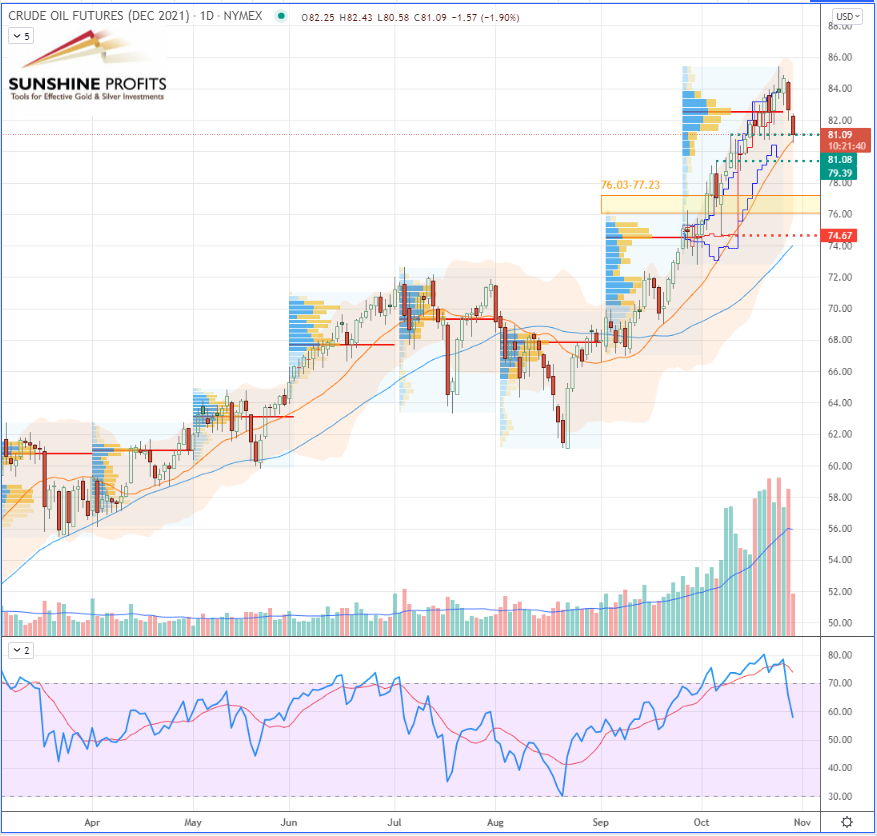Click the 1D interval label
Viewport: 877px width, 836px height.
(x=207, y=16)
